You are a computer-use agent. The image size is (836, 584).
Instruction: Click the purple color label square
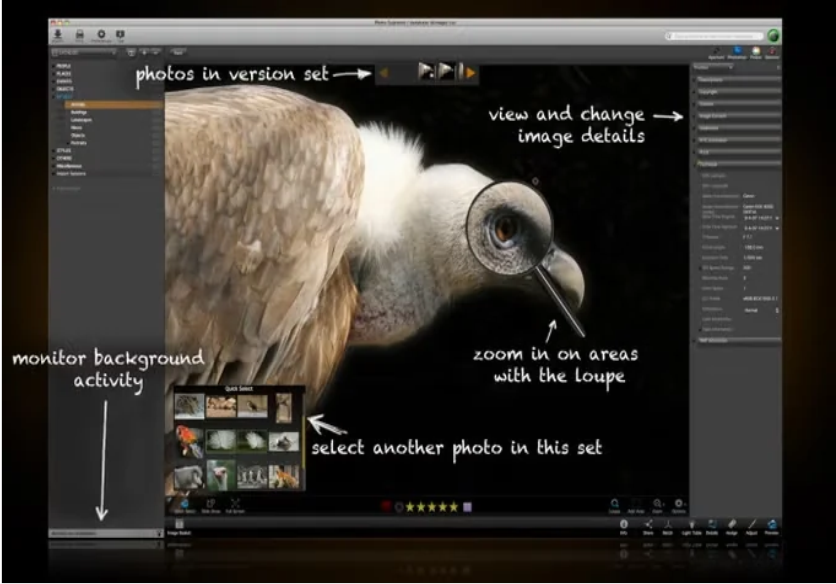(468, 507)
